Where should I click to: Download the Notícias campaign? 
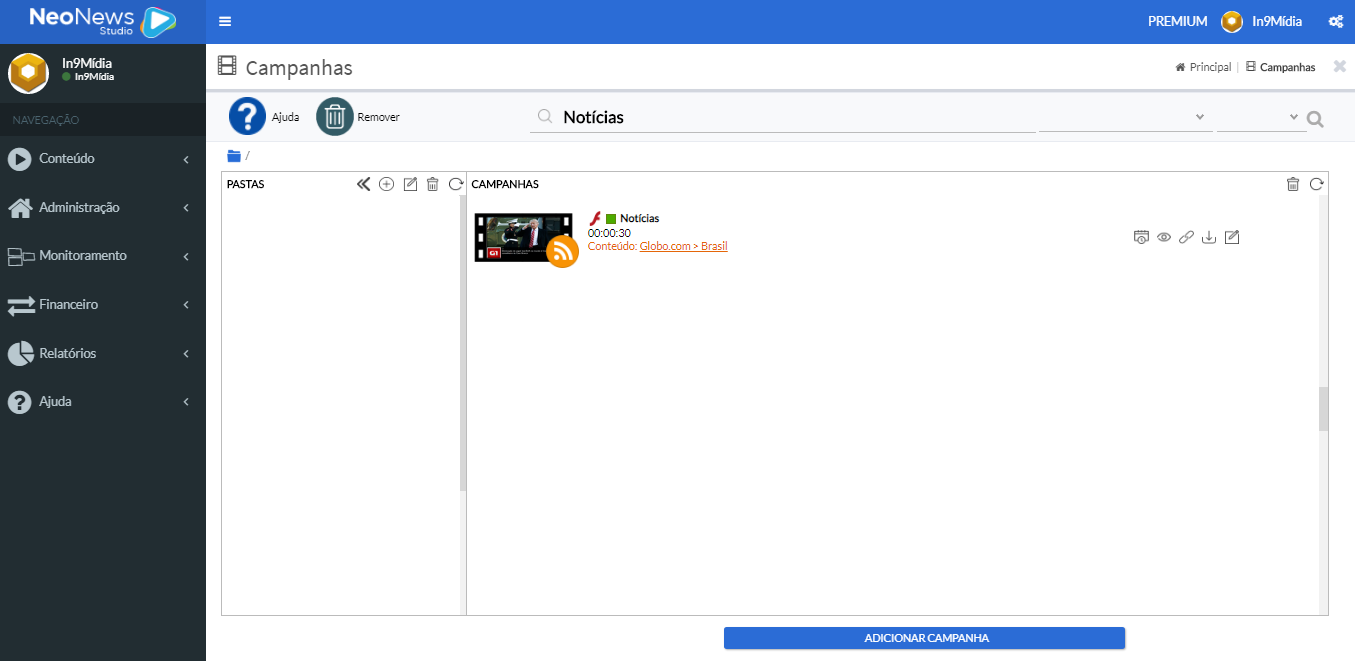(1209, 237)
